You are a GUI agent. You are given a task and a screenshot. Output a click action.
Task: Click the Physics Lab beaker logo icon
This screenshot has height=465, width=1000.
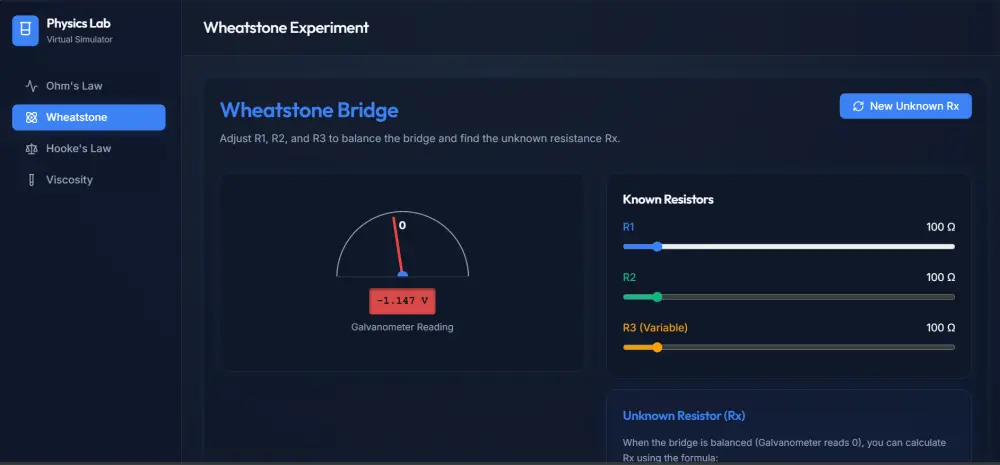click(x=26, y=31)
